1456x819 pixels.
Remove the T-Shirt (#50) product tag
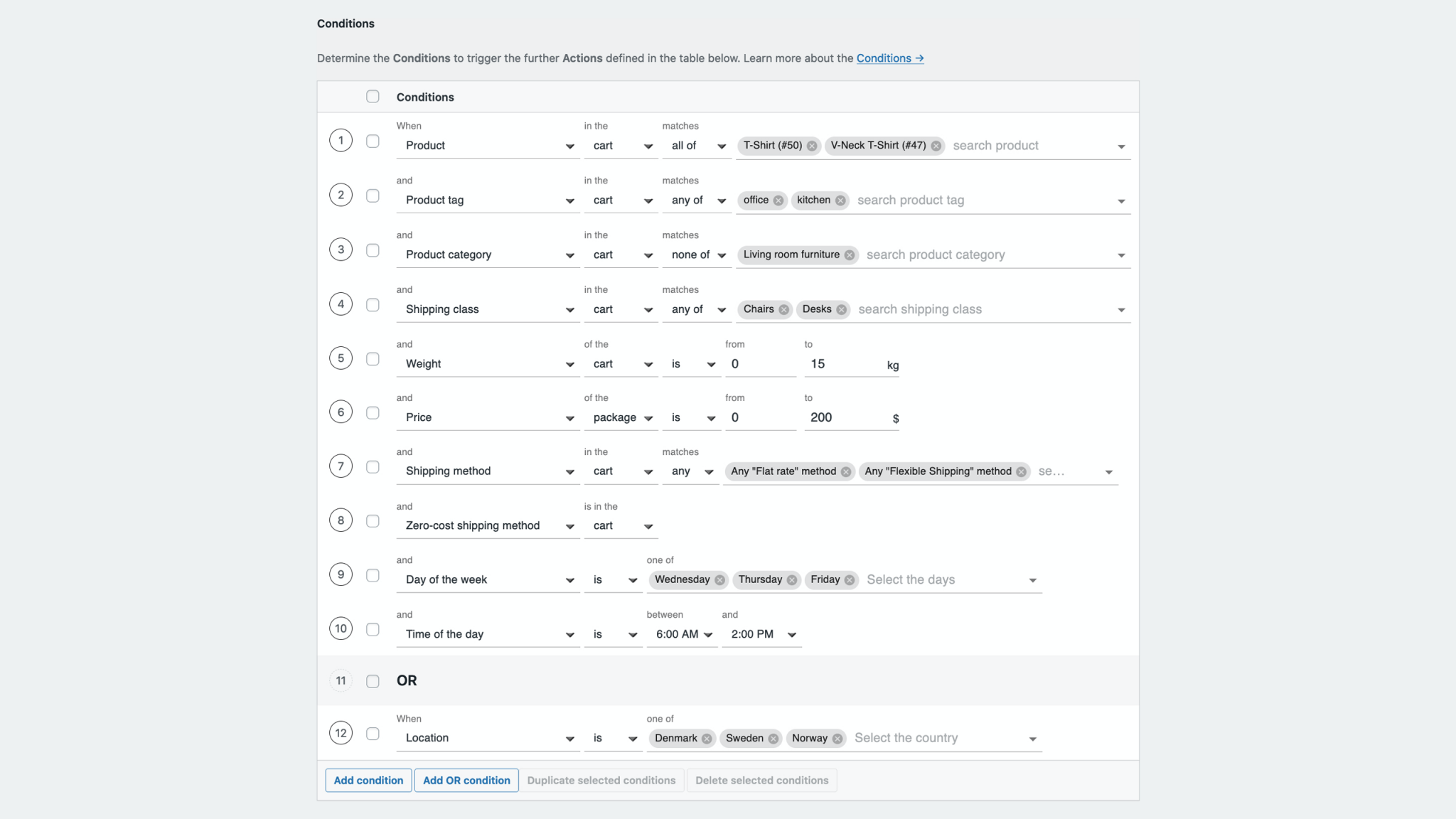coord(812,145)
